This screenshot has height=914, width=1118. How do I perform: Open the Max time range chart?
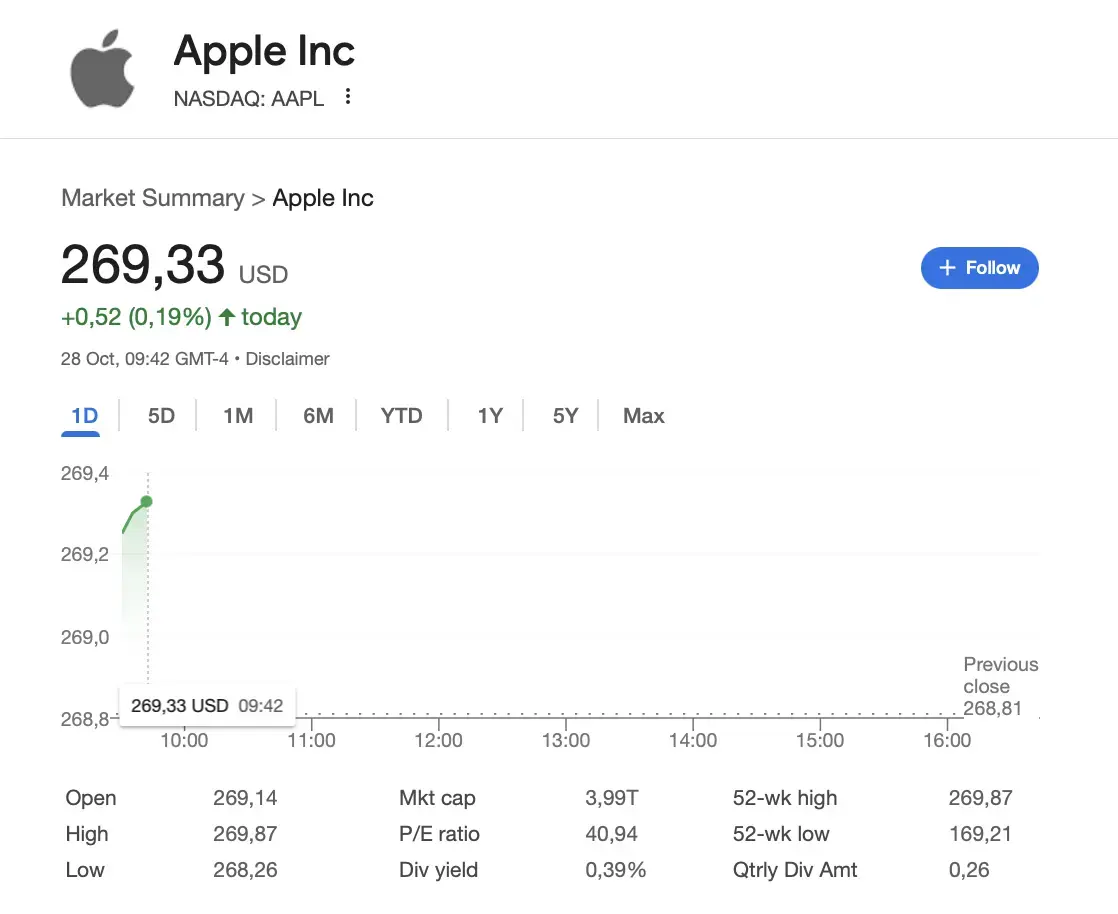coord(643,415)
